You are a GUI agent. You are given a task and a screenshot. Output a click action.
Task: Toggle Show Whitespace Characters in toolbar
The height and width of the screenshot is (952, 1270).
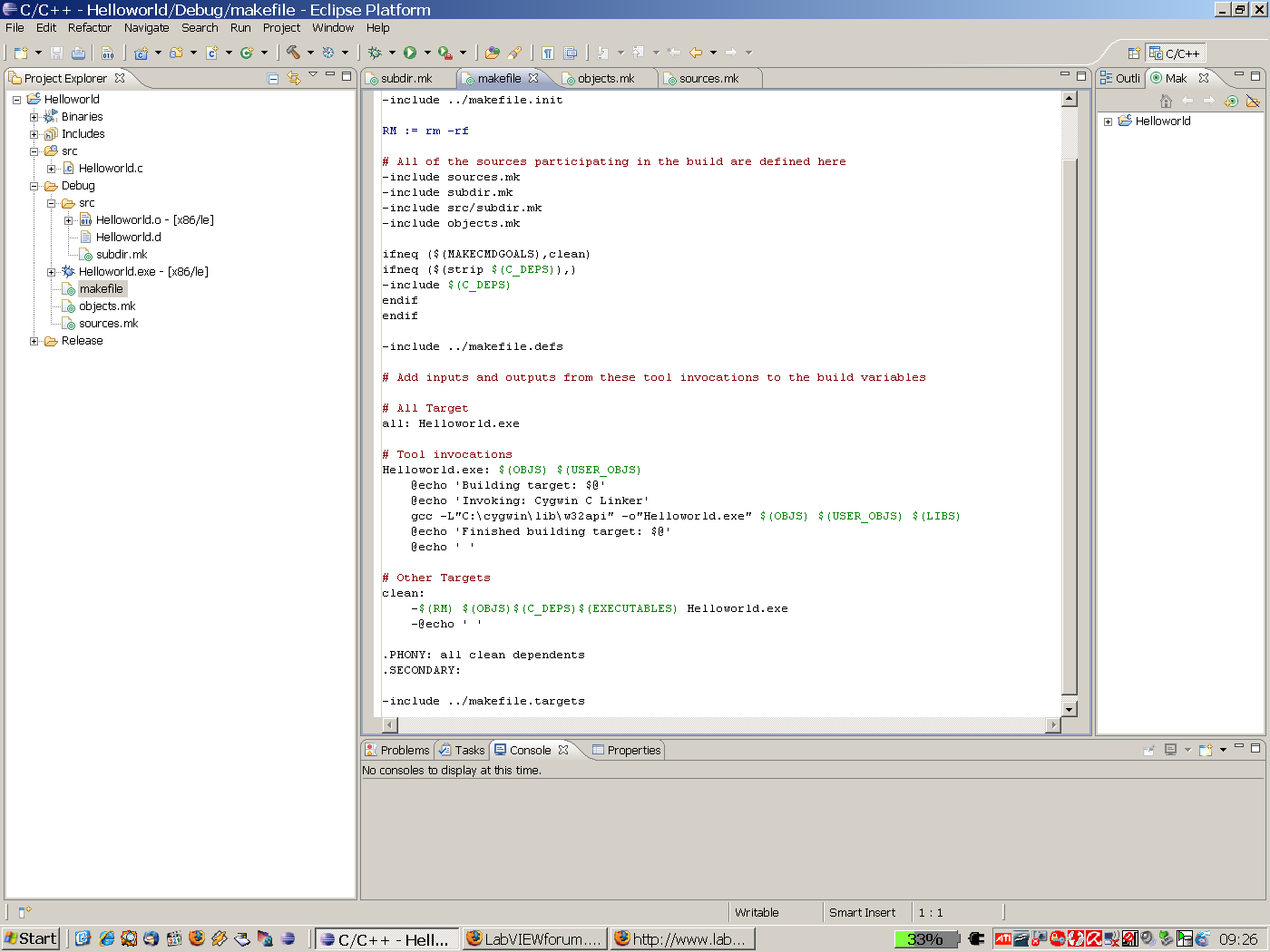pyautogui.click(x=548, y=53)
